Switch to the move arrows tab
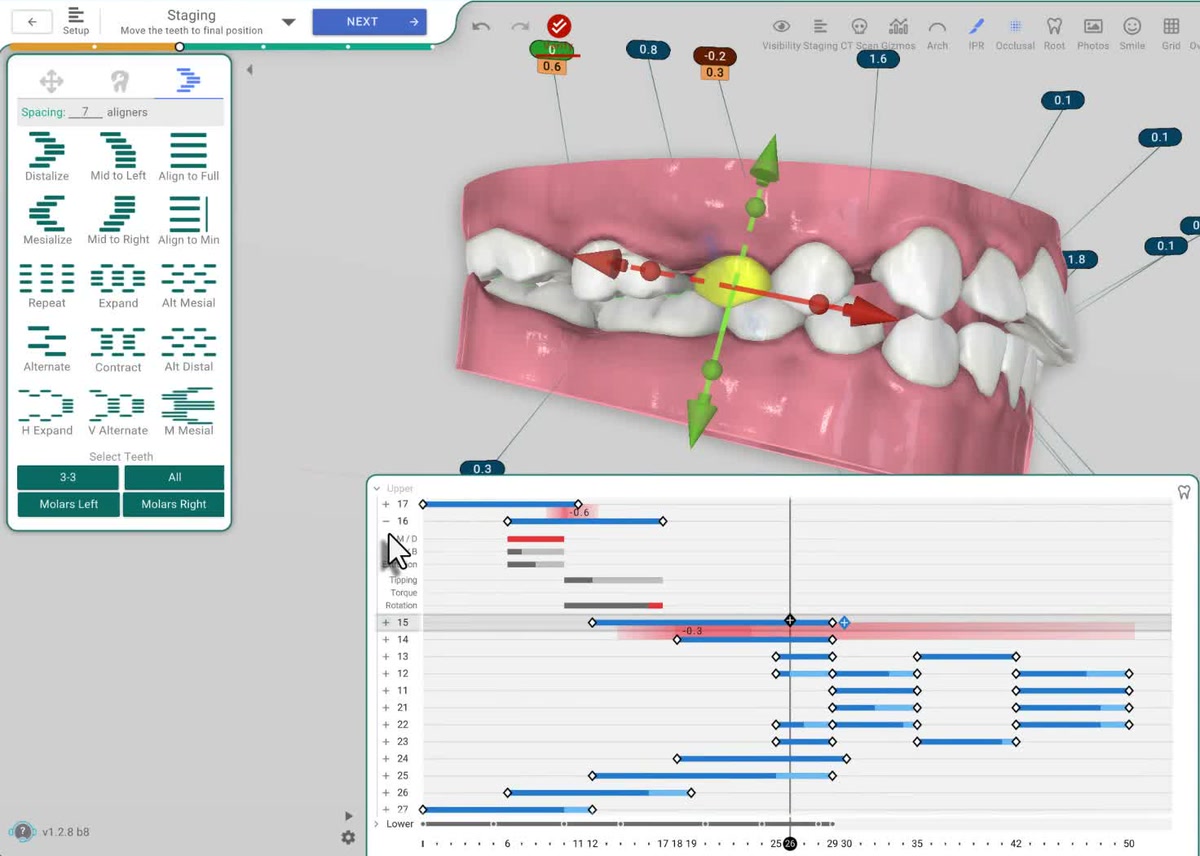Viewport: 1200px width, 856px height. pos(51,82)
